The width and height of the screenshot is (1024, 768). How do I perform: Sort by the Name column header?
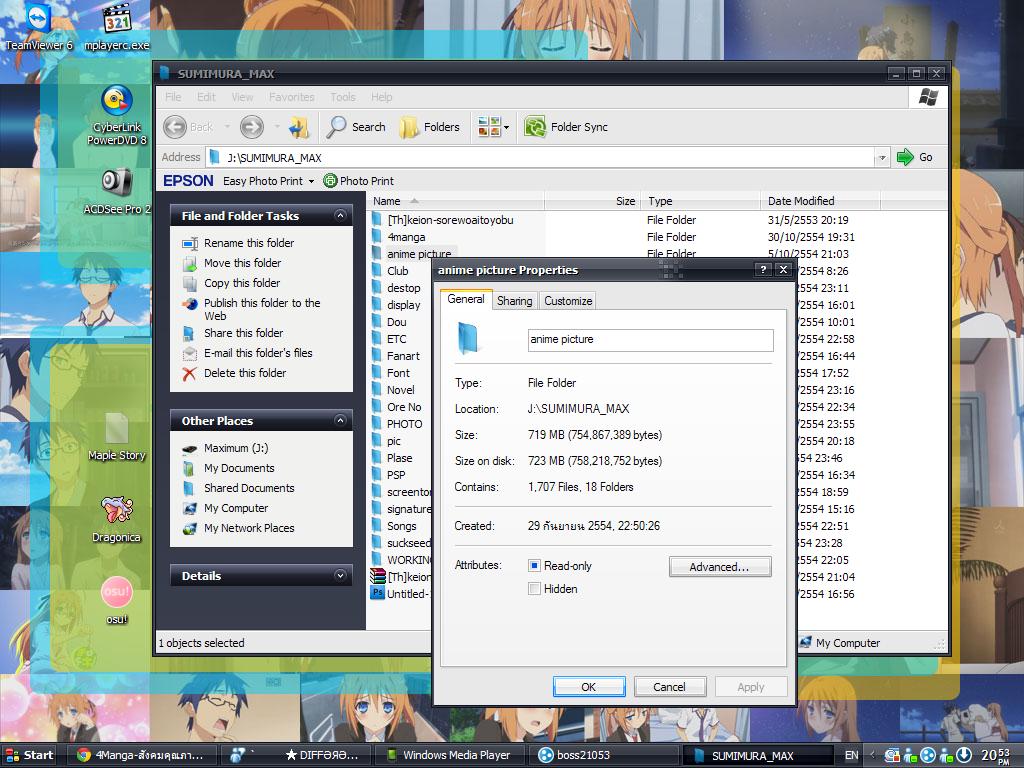[456, 201]
